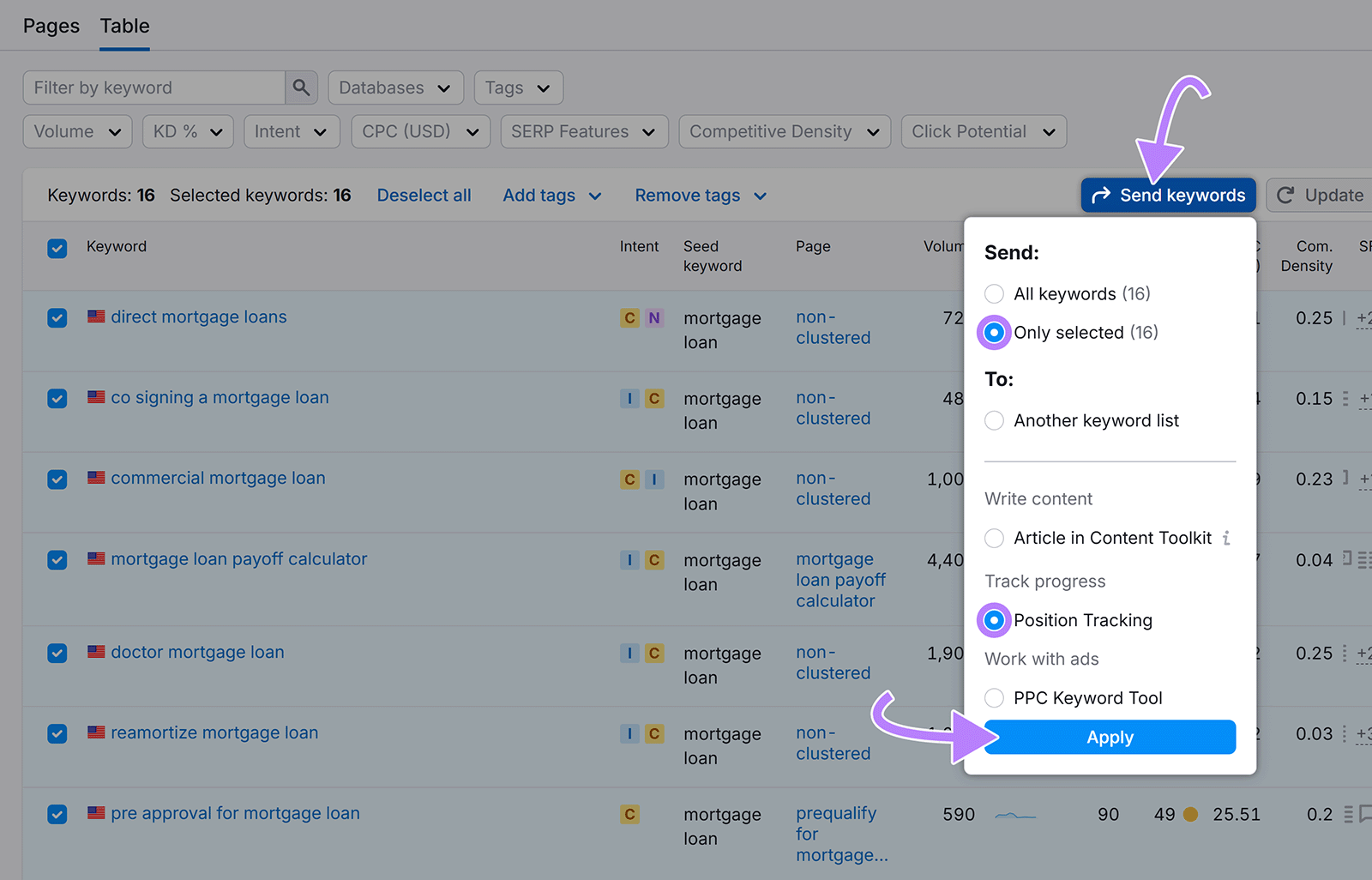Image resolution: width=1372 pixels, height=880 pixels.
Task: Click the Send keywords arrow icon
Action: click(x=1101, y=195)
